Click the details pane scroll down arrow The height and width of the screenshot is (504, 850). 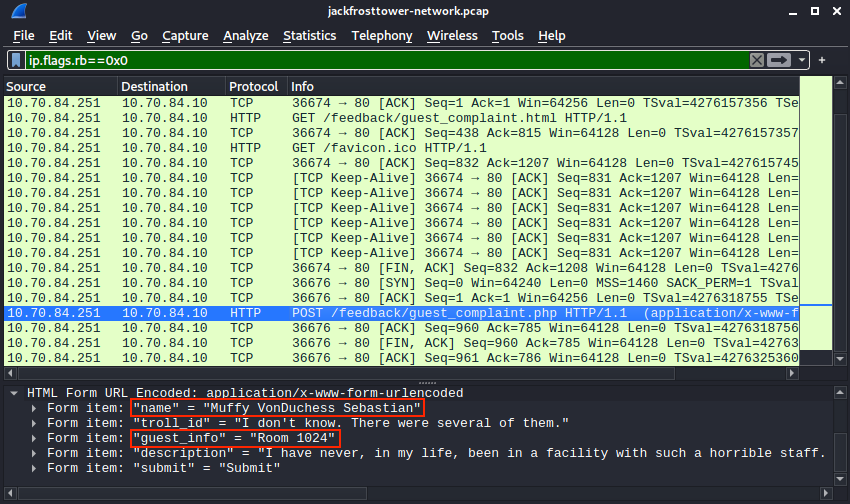click(x=840, y=479)
